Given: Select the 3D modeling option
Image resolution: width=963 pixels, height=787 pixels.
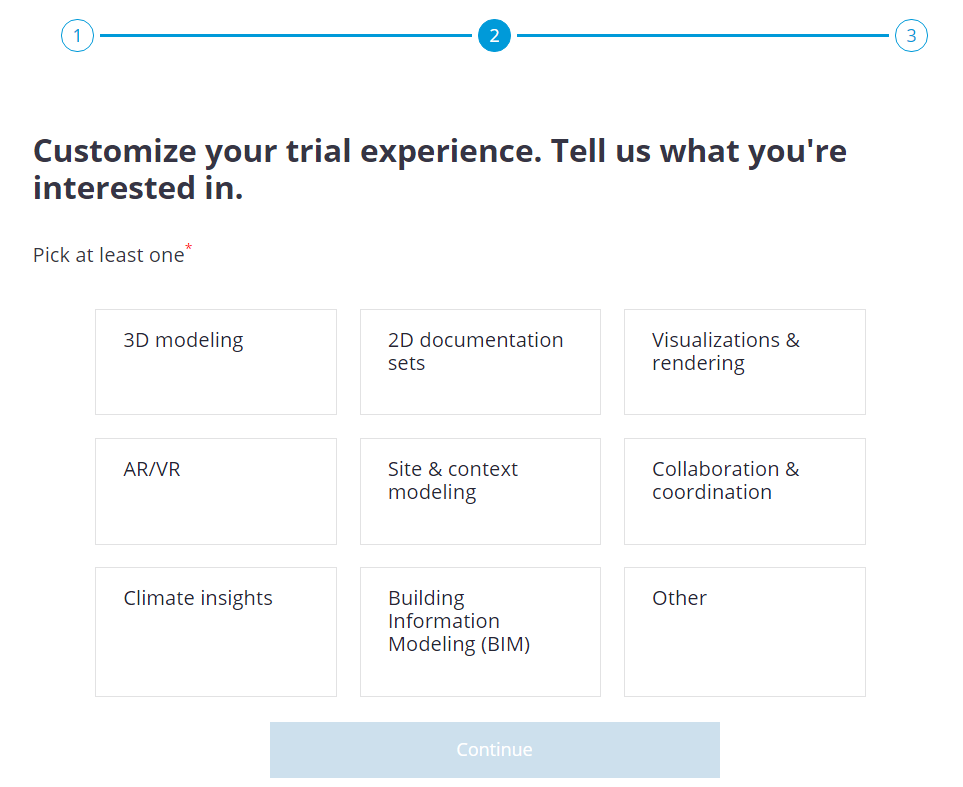Looking at the screenshot, I should pyautogui.click(x=216, y=362).
